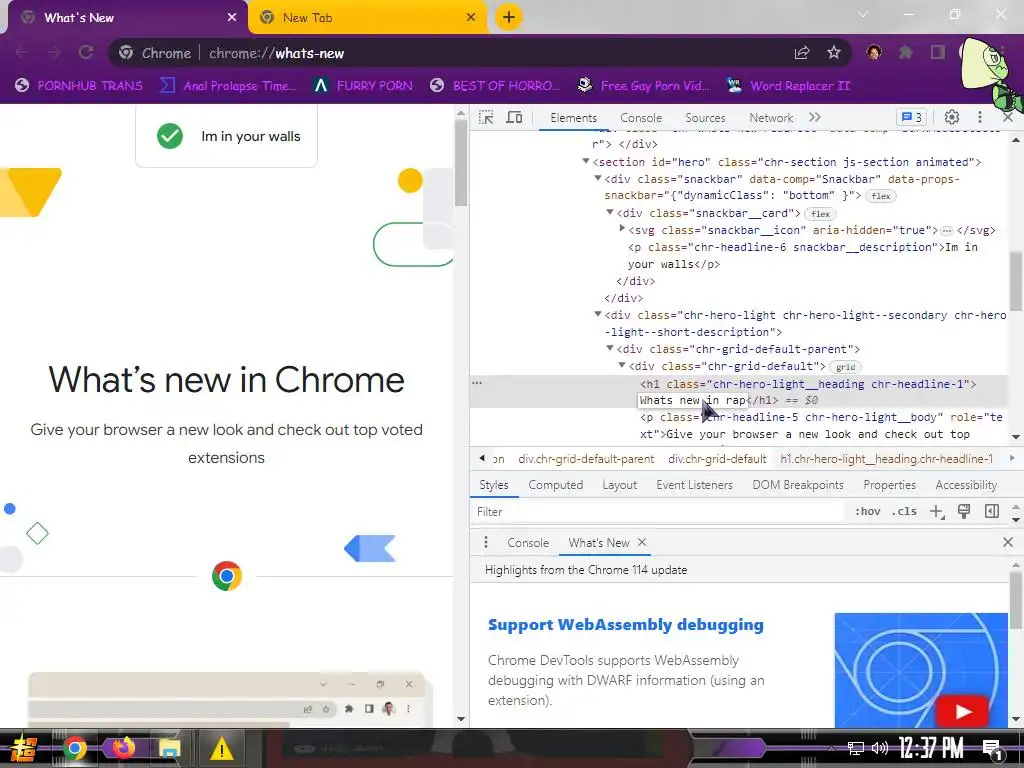Activate the inspect element picker icon

click(x=486, y=118)
